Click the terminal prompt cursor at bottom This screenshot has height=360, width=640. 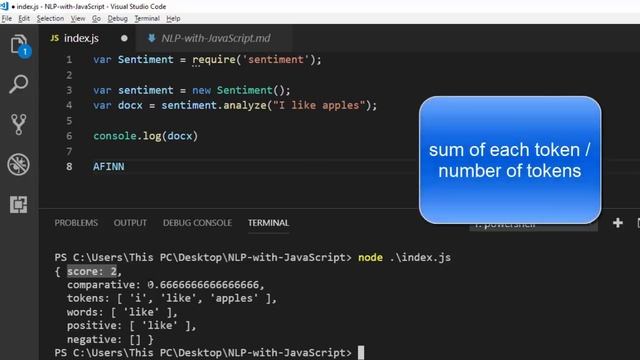tap(361, 353)
